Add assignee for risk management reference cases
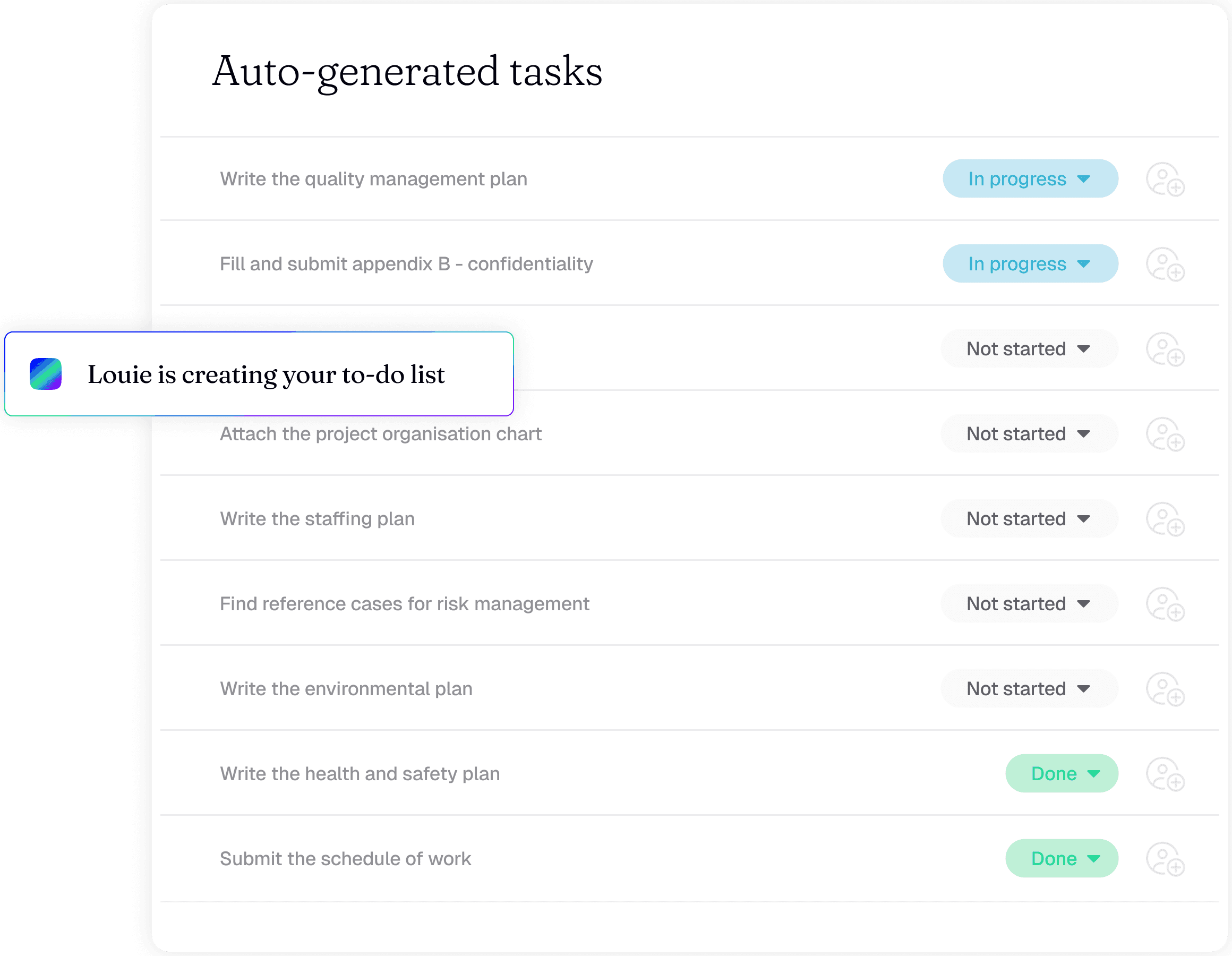 (x=1165, y=604)
